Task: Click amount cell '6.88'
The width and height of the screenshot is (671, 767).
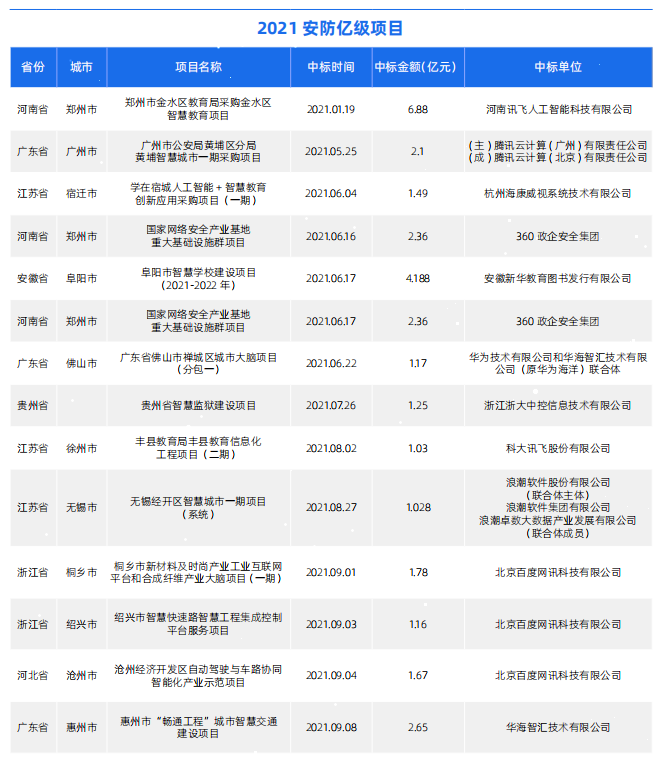Action: click(418, 109)
